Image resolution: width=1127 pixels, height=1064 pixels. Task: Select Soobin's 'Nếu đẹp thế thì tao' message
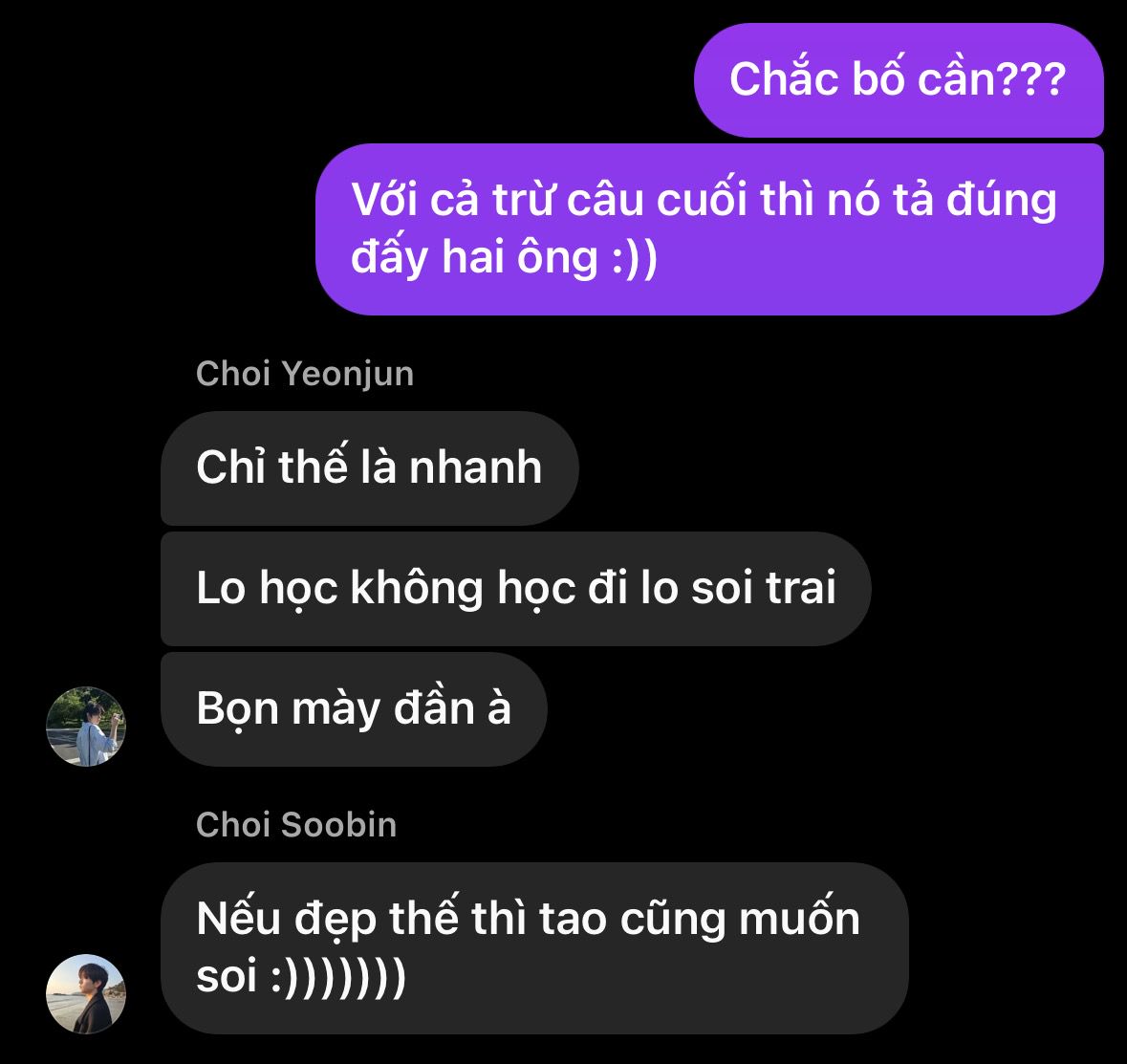point(534,948)
